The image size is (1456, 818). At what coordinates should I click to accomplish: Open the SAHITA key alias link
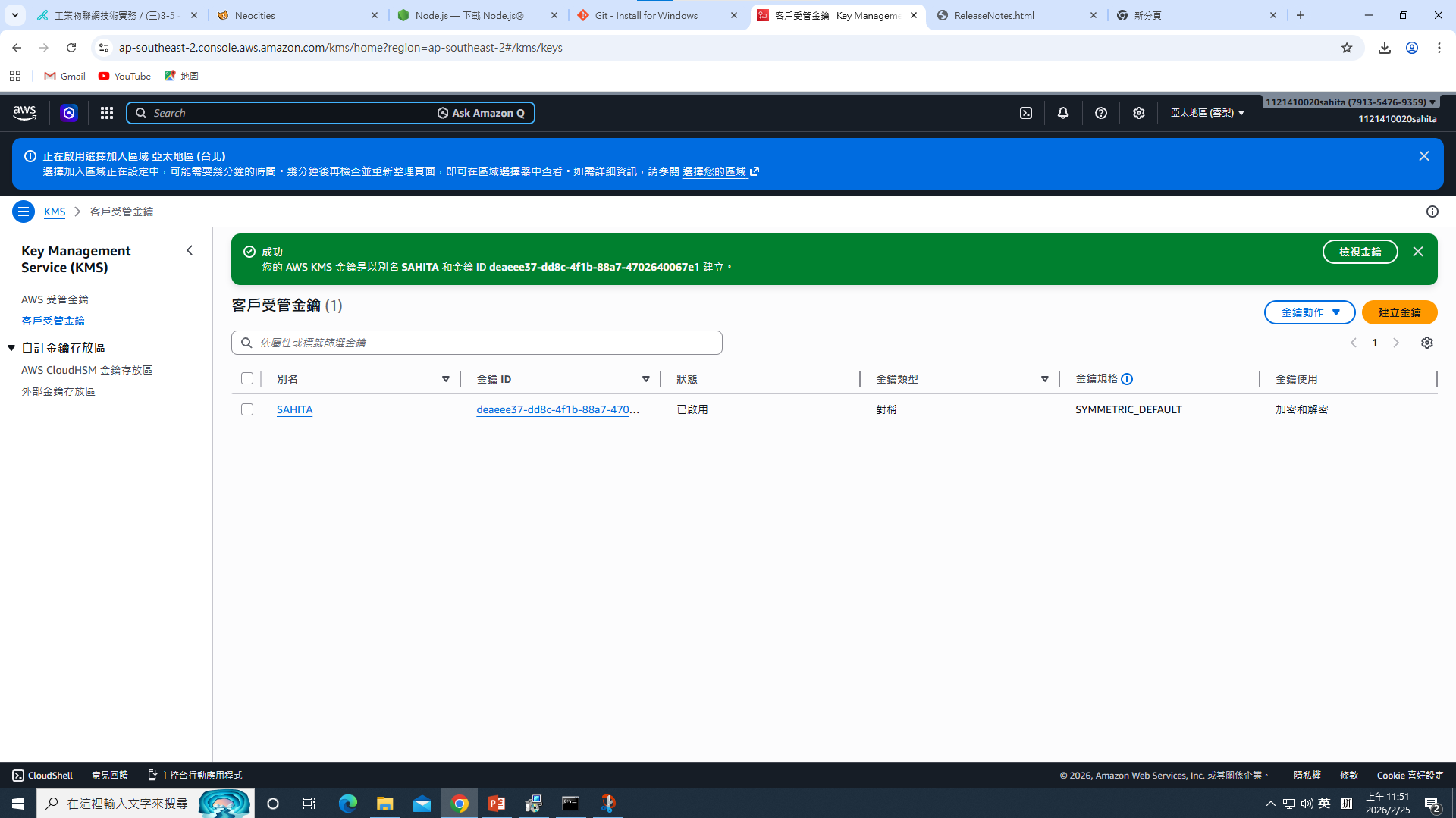click(x=294, y=409)
